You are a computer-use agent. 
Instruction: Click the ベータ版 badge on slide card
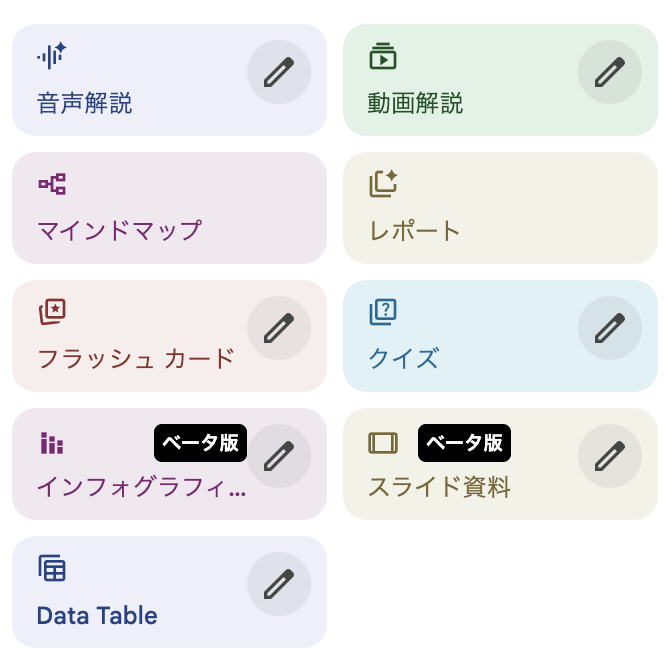click(x=464, y=443)
